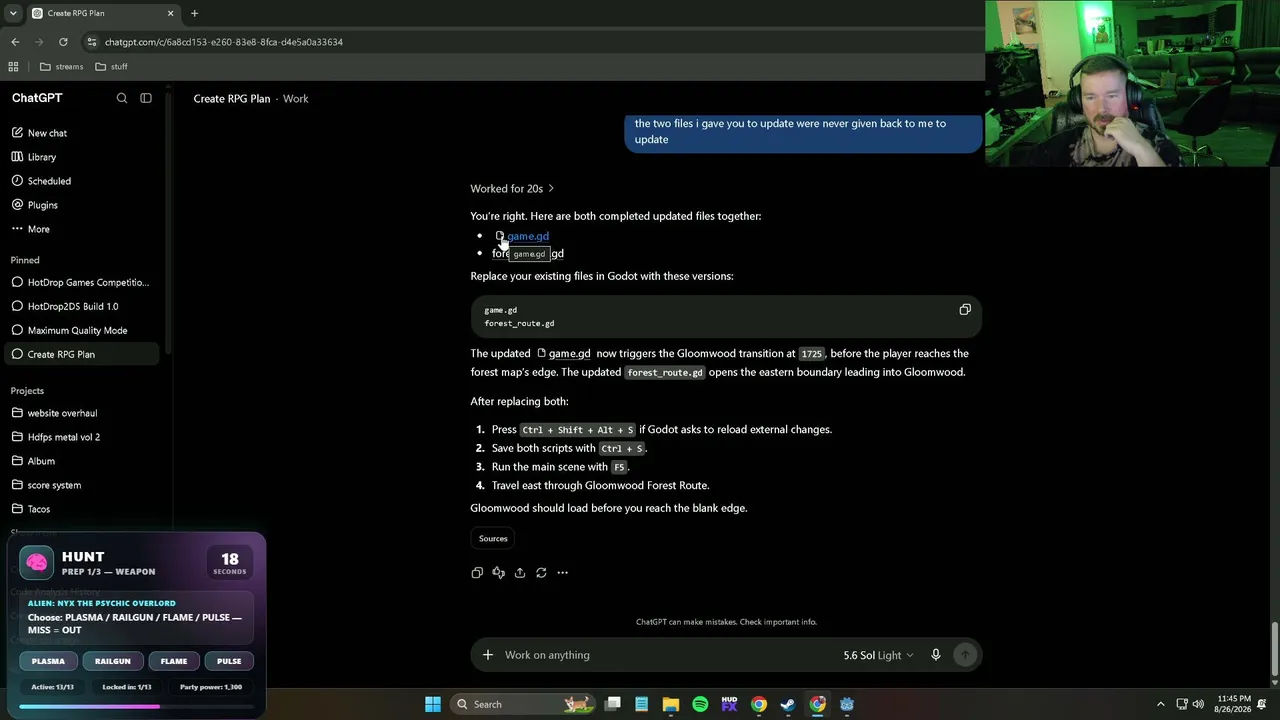This screenshot has height=720, width=1280.
Task: Share the assistant response
Action: [520, 573]
